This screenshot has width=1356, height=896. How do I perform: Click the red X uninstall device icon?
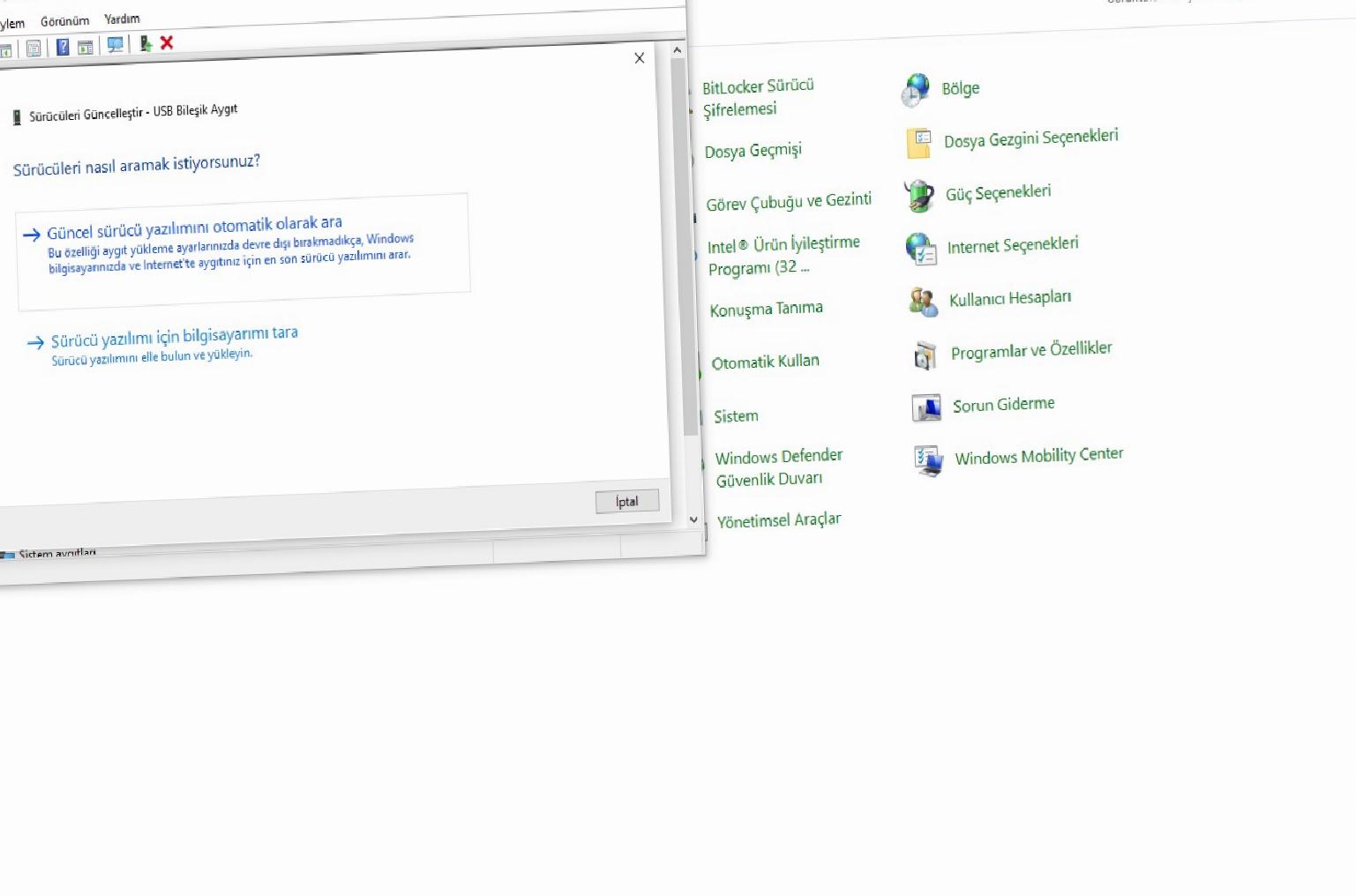[x=167, y=42]
